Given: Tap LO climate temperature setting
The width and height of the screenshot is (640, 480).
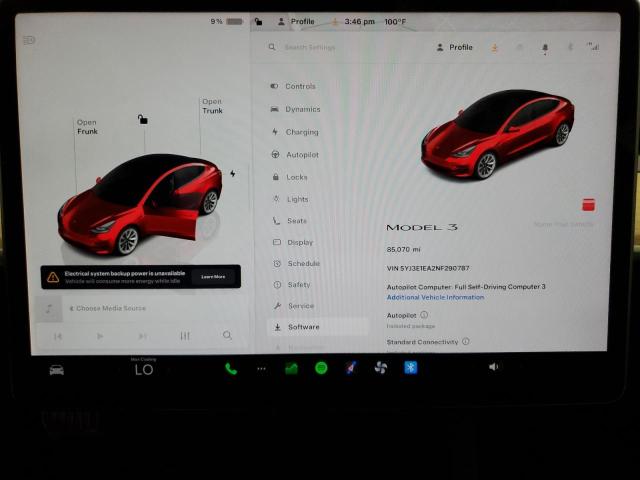Looking at the screenshot, I should pos(144,370).
